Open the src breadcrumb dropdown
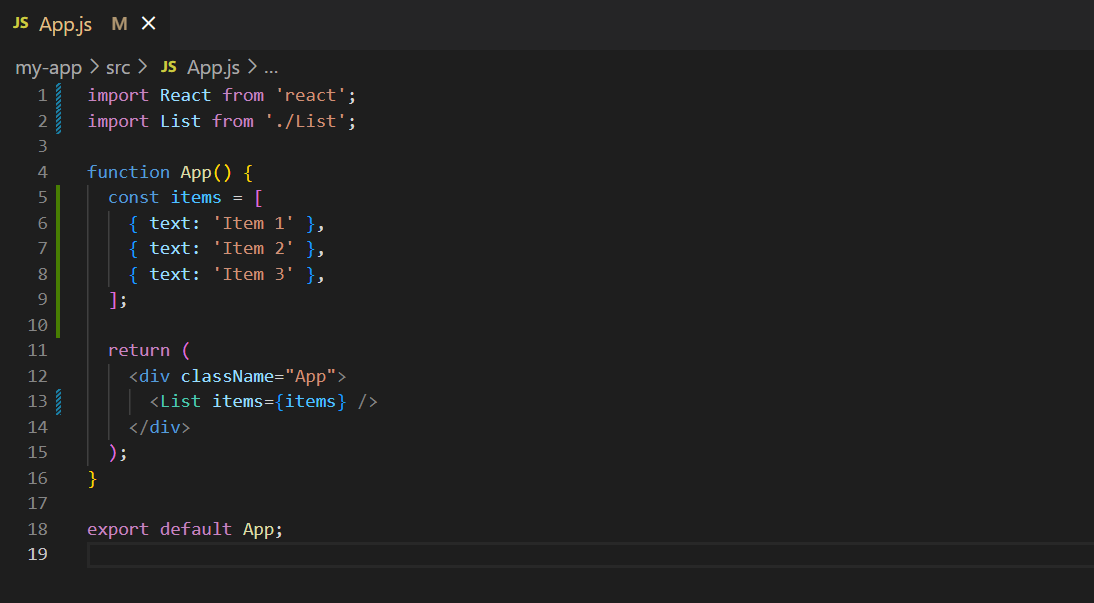The height and width of the screenshot is (603, 1094). 118,67
